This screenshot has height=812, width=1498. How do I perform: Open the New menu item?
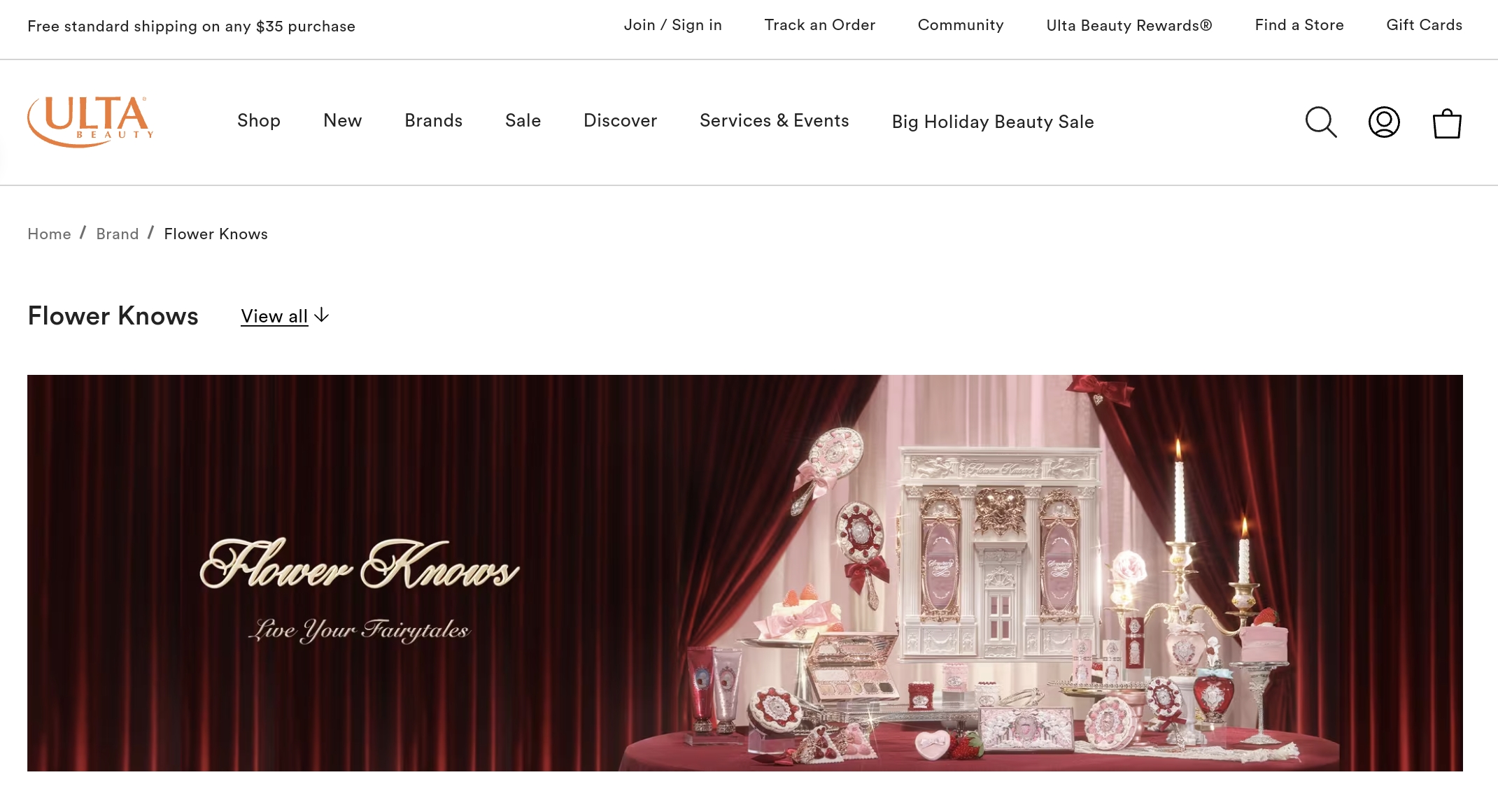[342, 121]
